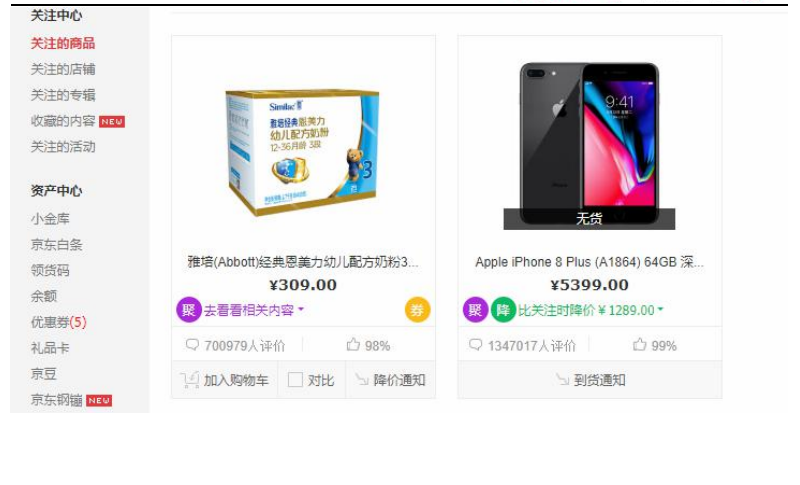This screenshot has height=485, width=800.
Task: Click the iPhone 8 Plus product image
Action: coord(589,144)
